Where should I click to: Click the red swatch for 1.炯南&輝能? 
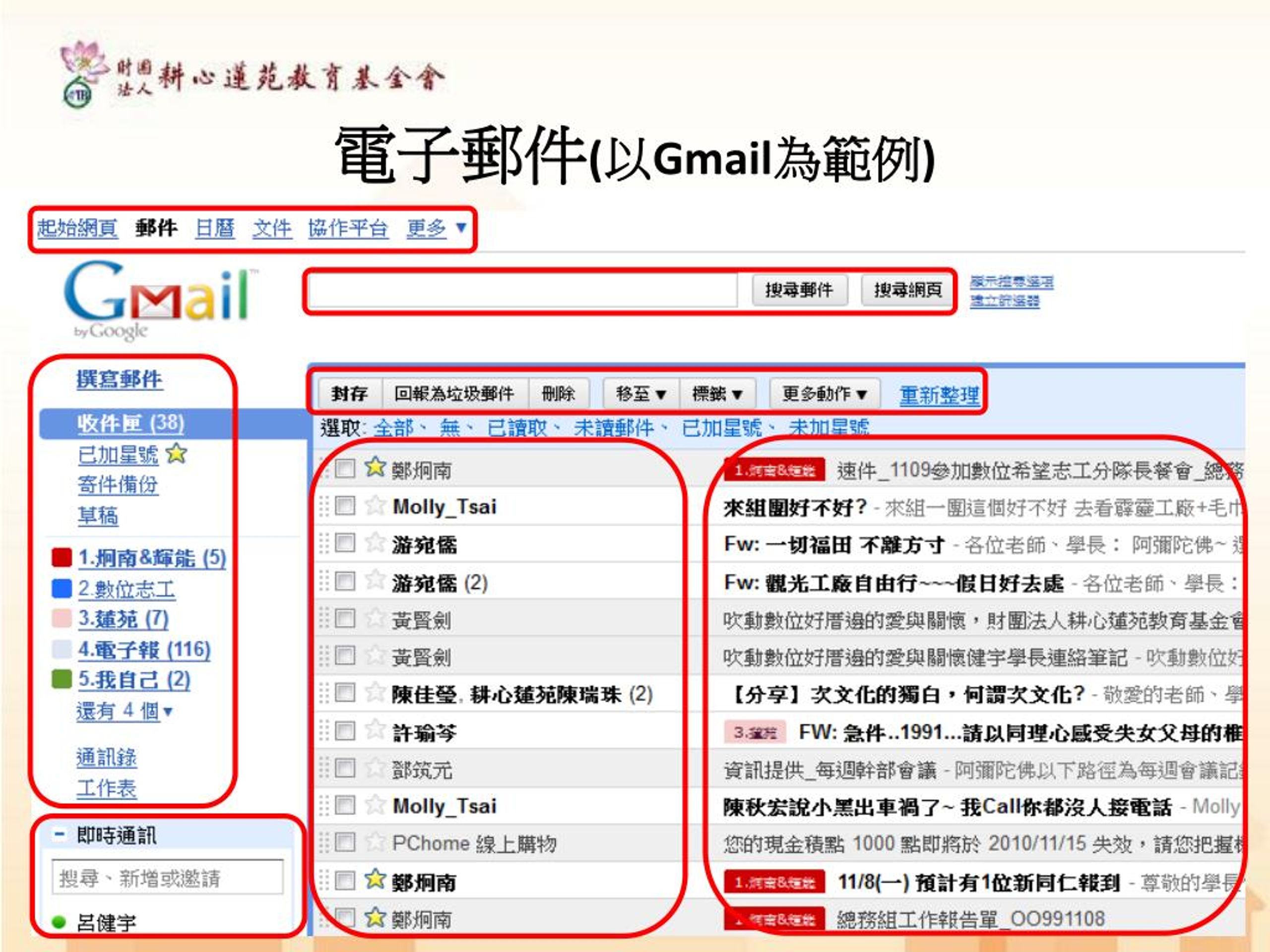tap(62, 557)
